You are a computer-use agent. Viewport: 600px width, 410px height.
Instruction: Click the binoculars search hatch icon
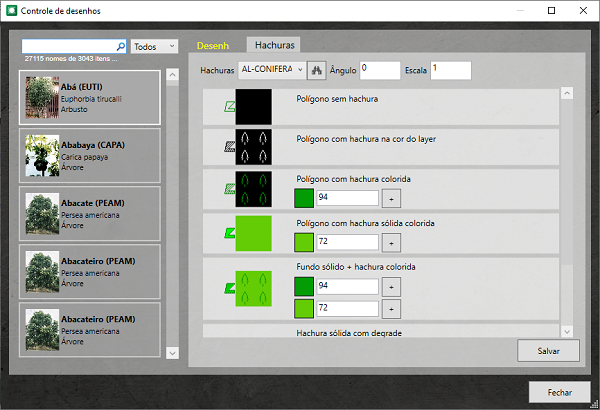(x=318, y=71)
